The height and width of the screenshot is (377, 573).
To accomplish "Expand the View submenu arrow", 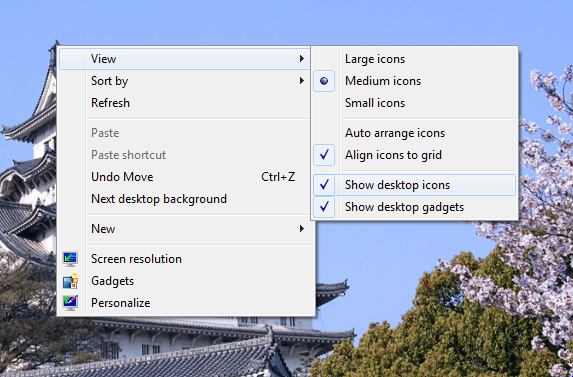I will pos(301,58).
